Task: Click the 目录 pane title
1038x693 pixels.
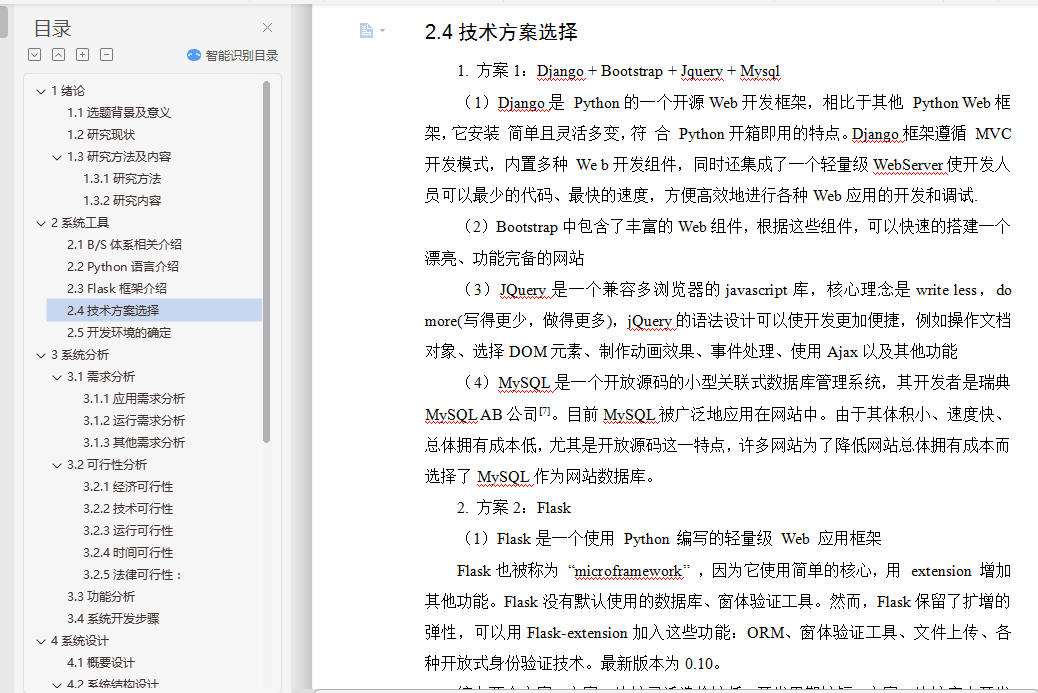Action: 52,28
